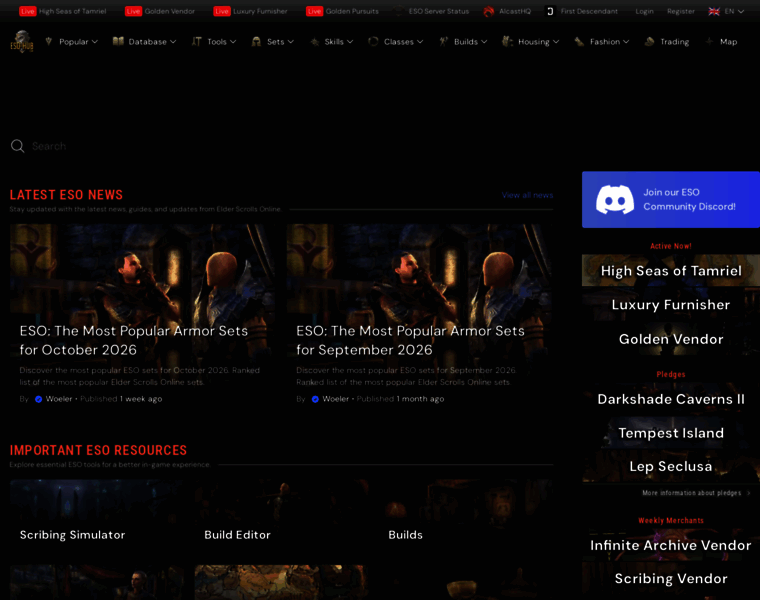Open More information about pledges link
Screen dimensions: 760x600
click(x=696, y=493)
